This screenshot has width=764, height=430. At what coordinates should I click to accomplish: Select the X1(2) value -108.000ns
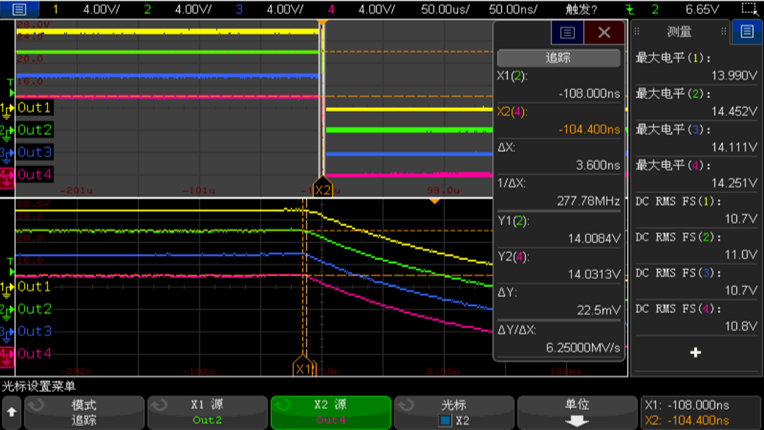pyautogui.click(x=589, y=93)
